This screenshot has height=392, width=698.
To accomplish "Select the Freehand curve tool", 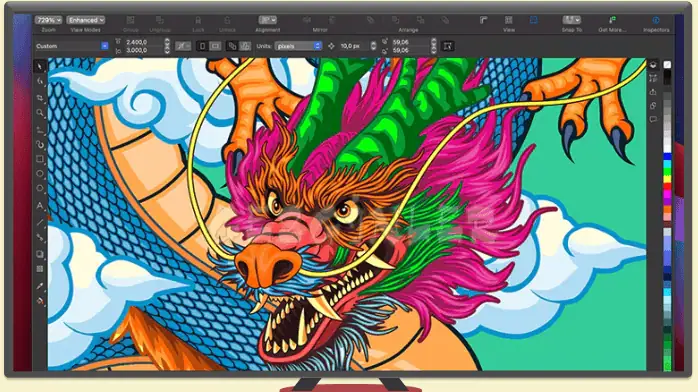I will pyautogui.click(x=40, y=129).
